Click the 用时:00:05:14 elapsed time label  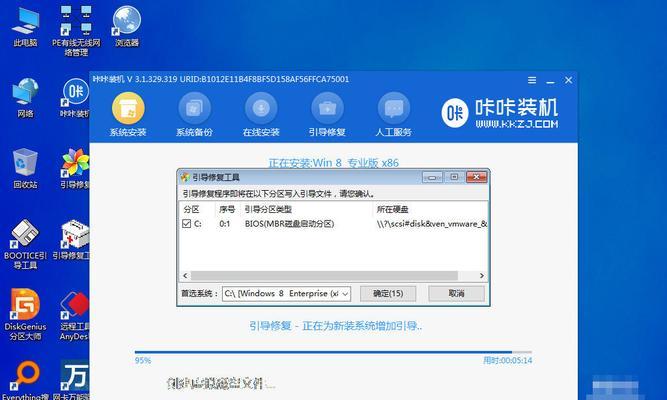[507, 360]
